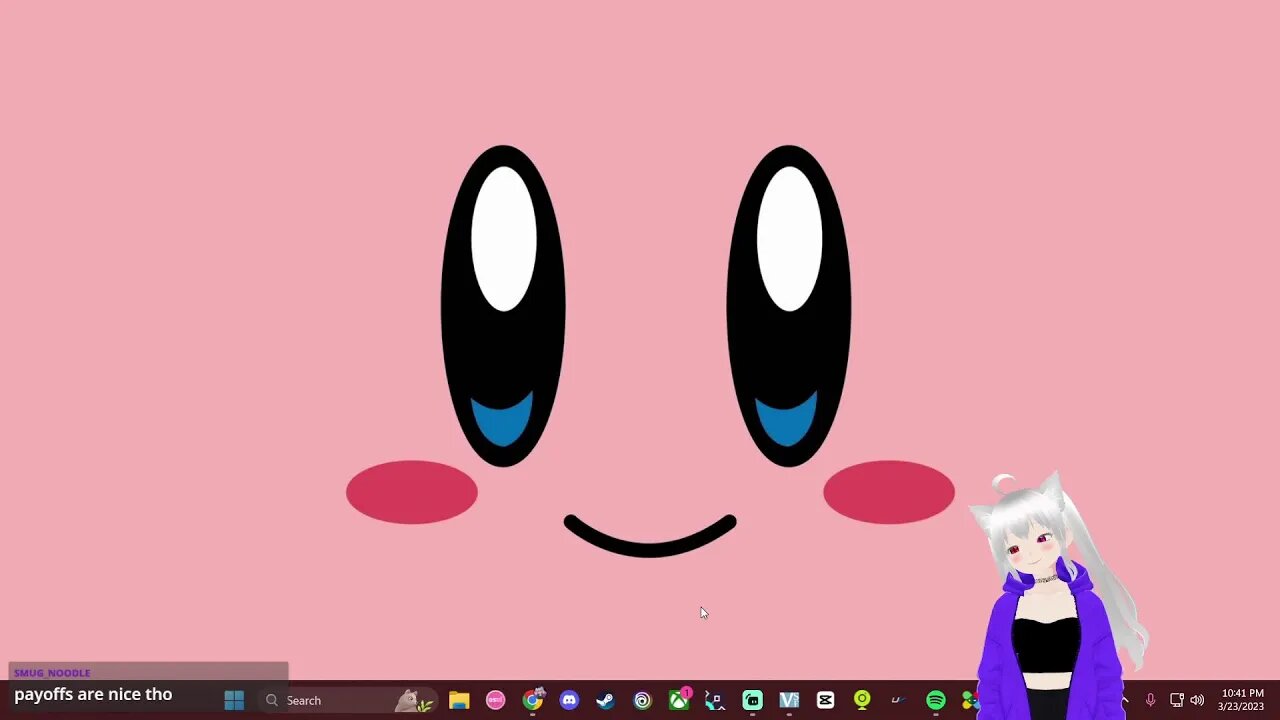Open Ubisoft Connect from the taskbar
Image resolution: width=1280 pixels, height=720 pixels.
point(642,701)
